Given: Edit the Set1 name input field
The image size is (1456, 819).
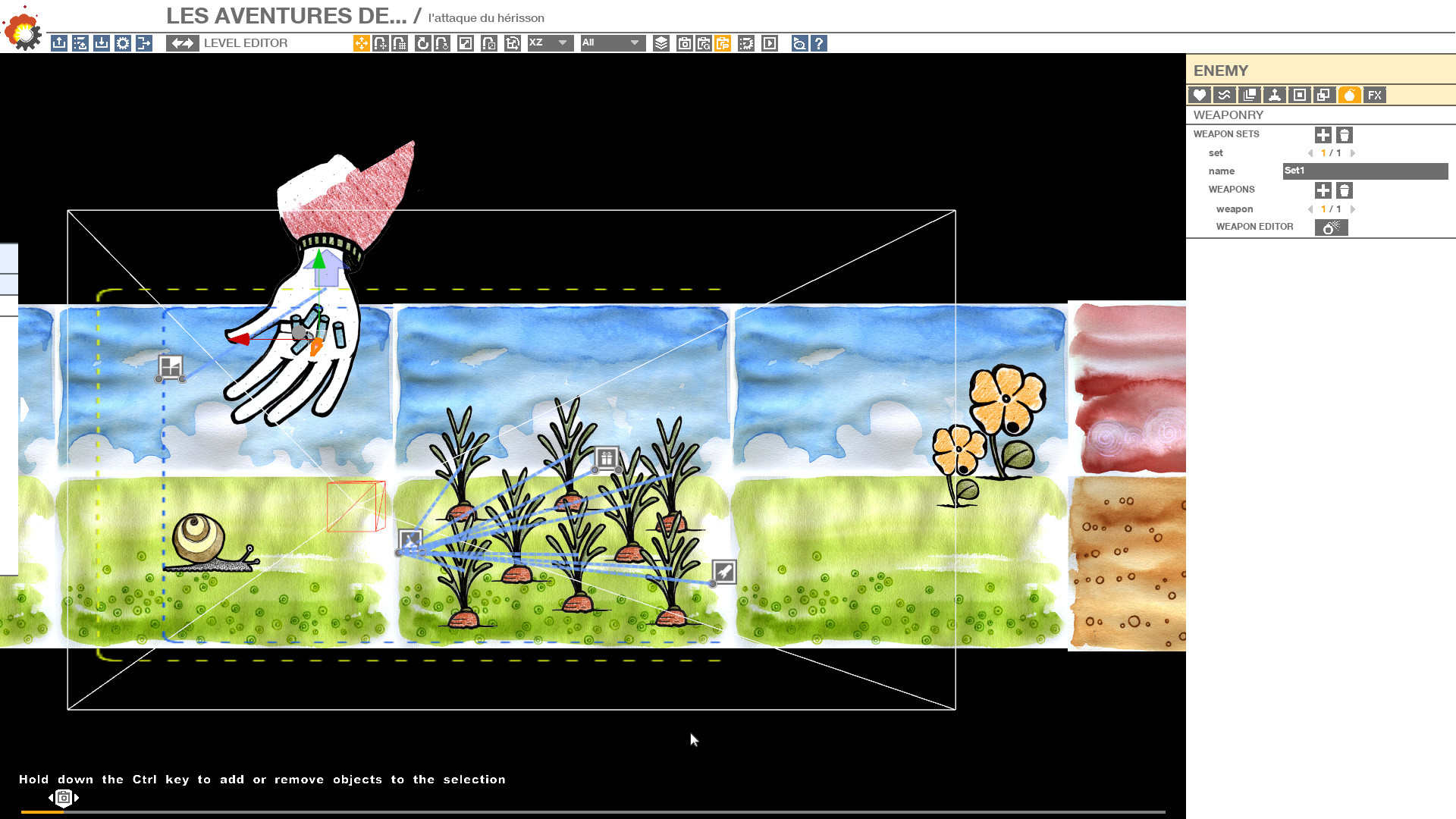Looking at the screenshot, I should point(1365,171).
